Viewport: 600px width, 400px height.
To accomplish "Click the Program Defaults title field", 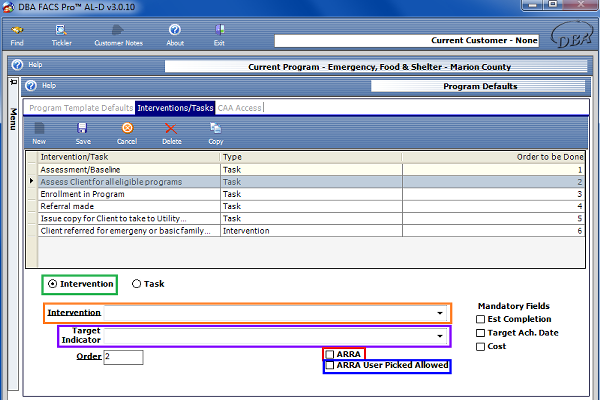I will pyautogui.click(x=478, y=86).
